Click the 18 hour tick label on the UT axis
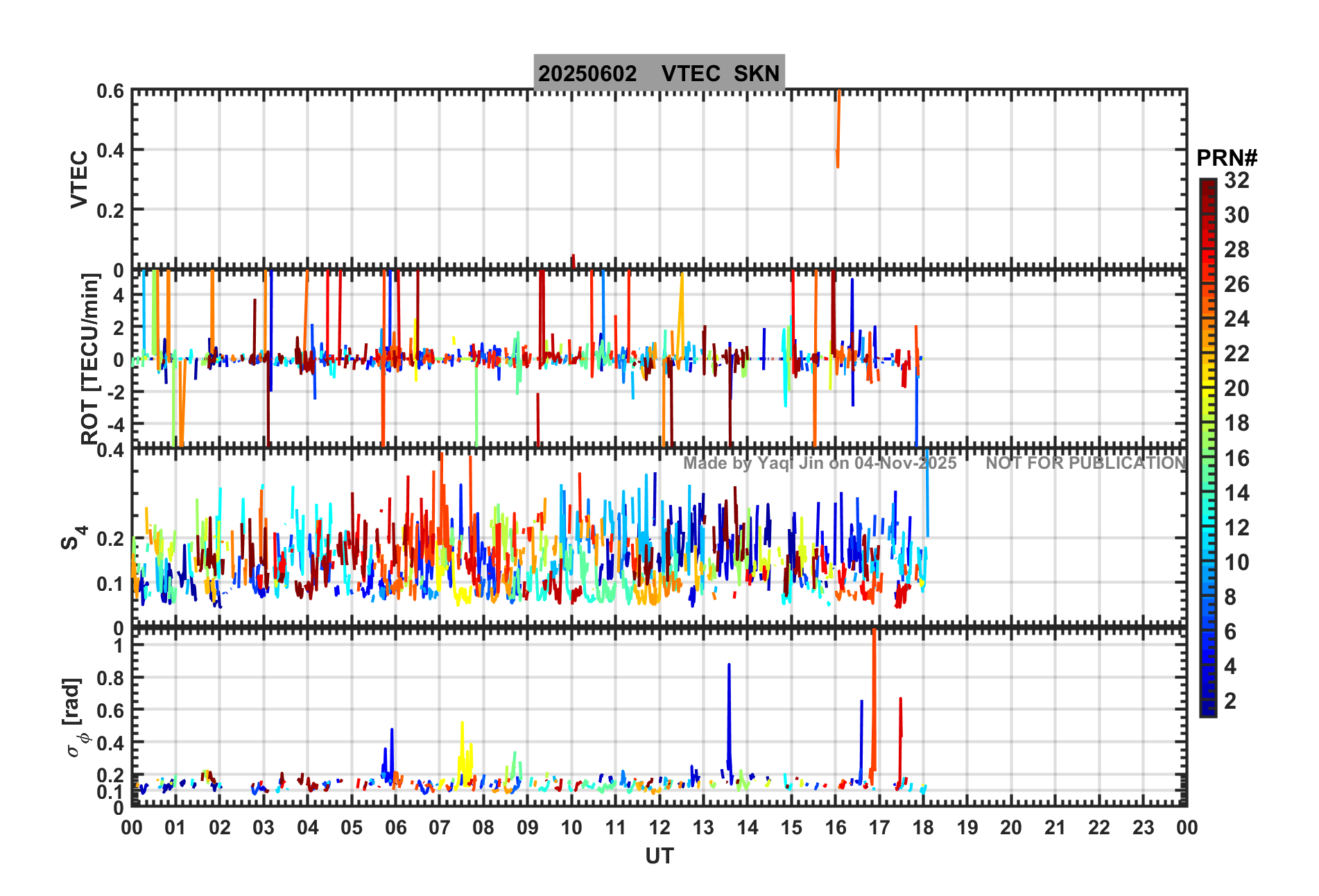This screenshot has height=896, width=1319. 923,827
